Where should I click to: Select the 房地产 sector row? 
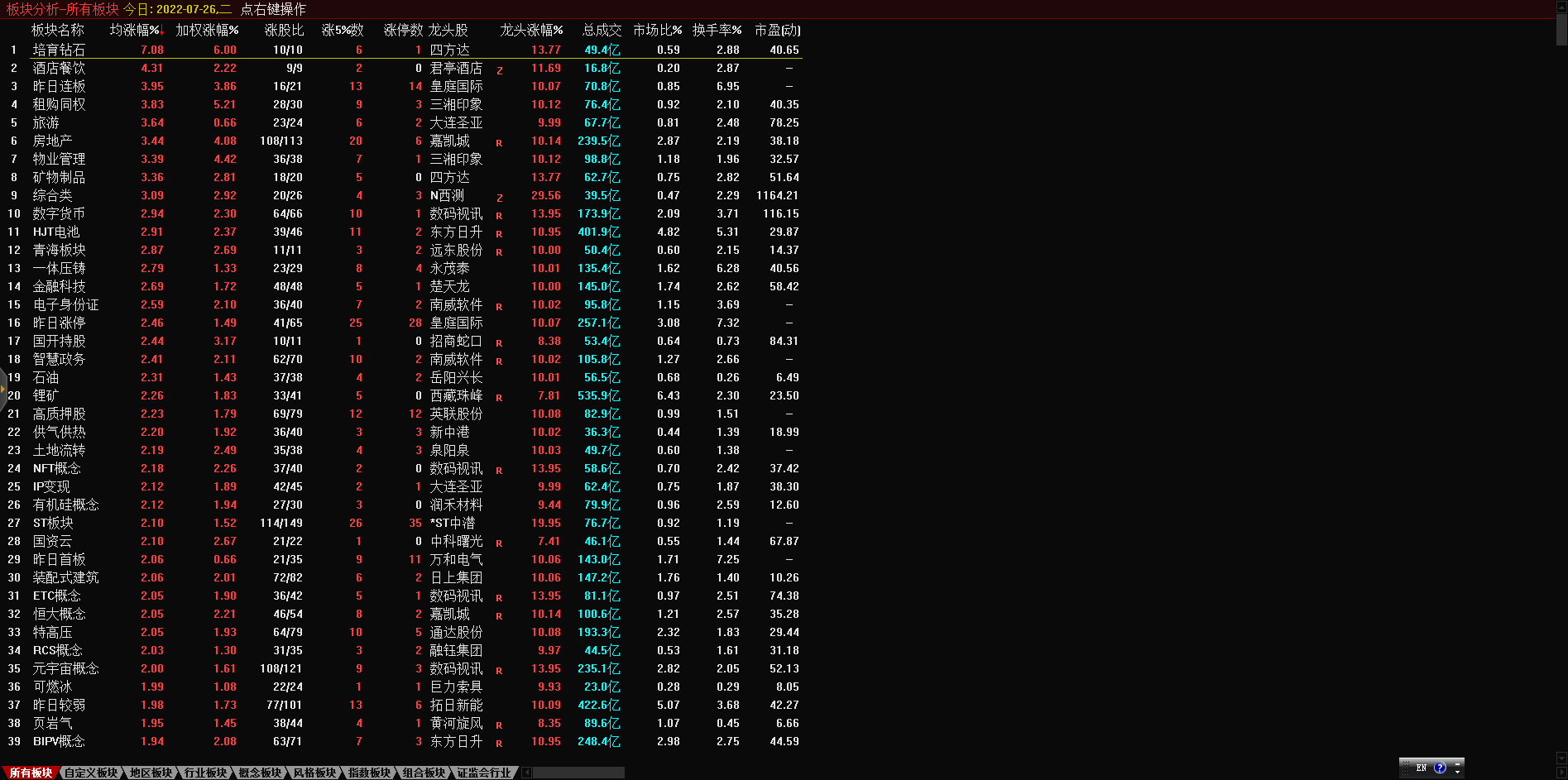pyautogui.click(x=52, y=141)
